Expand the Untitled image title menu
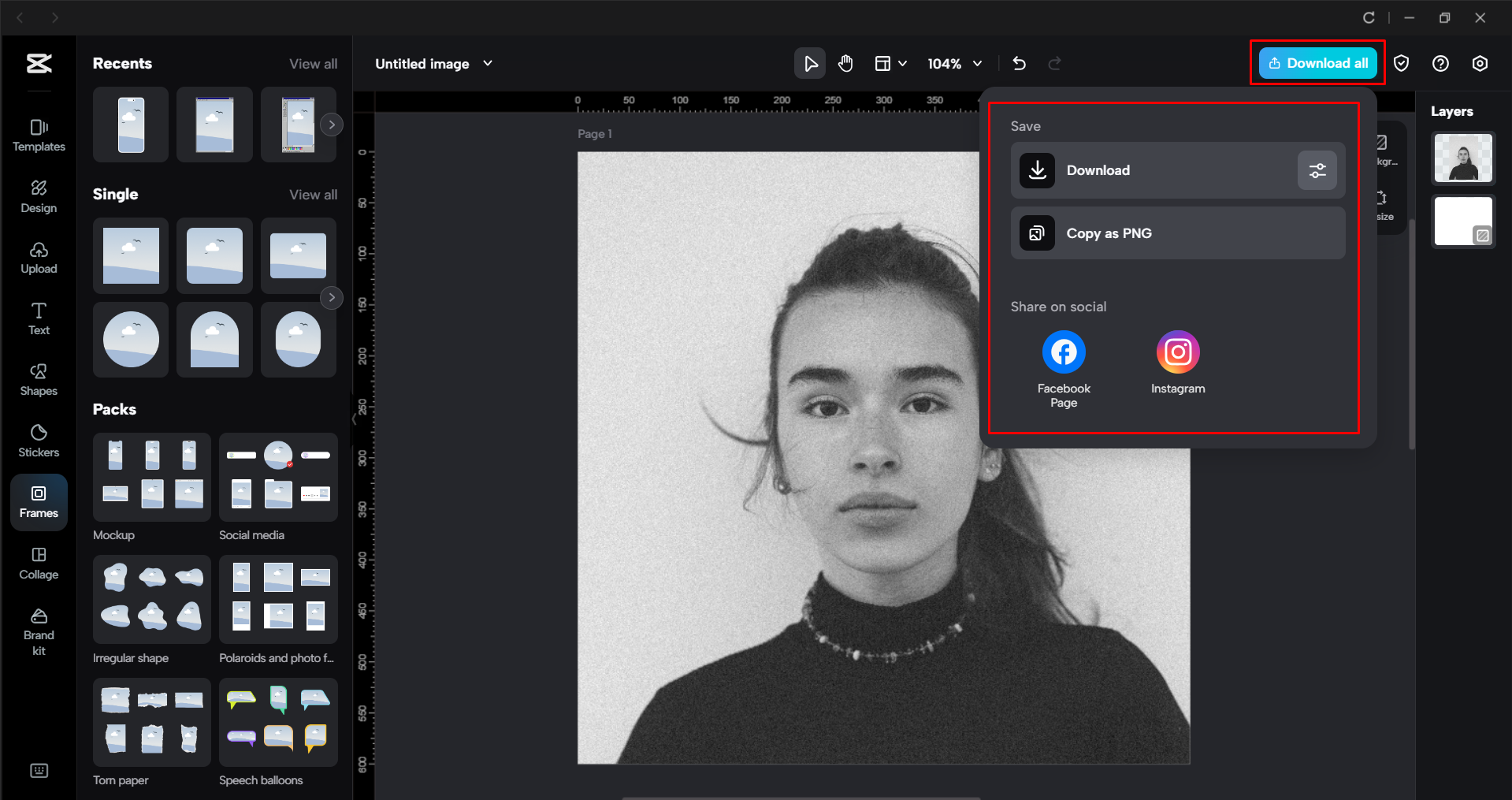 point(488,63)
